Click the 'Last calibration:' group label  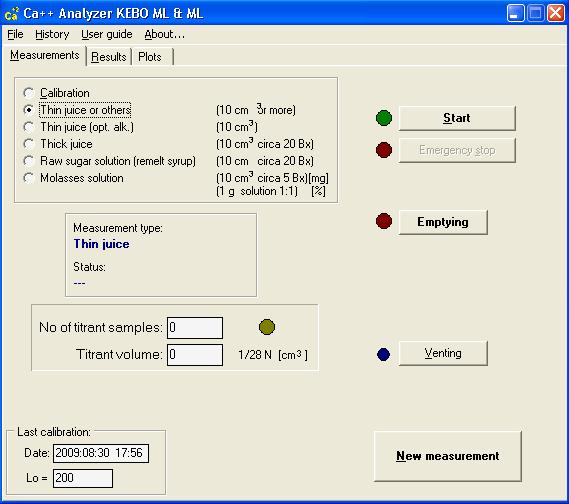pos(54,432)
